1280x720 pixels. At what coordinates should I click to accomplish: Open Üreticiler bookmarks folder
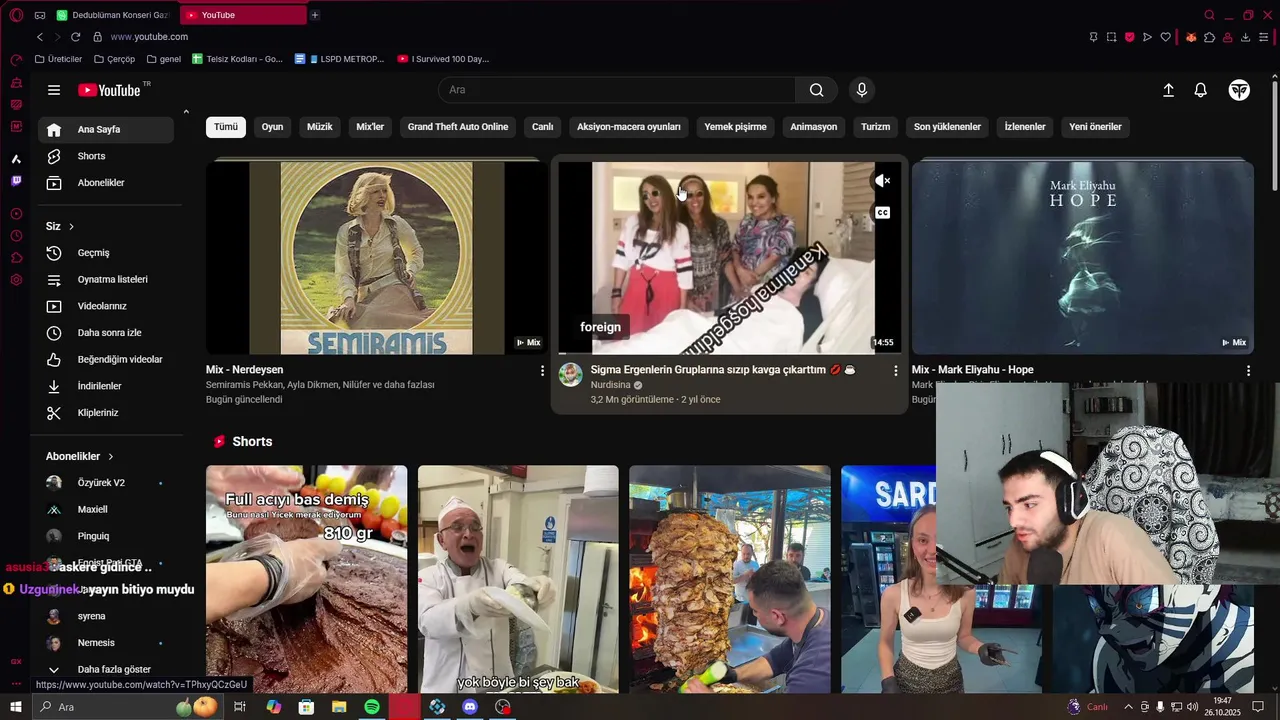58,59
